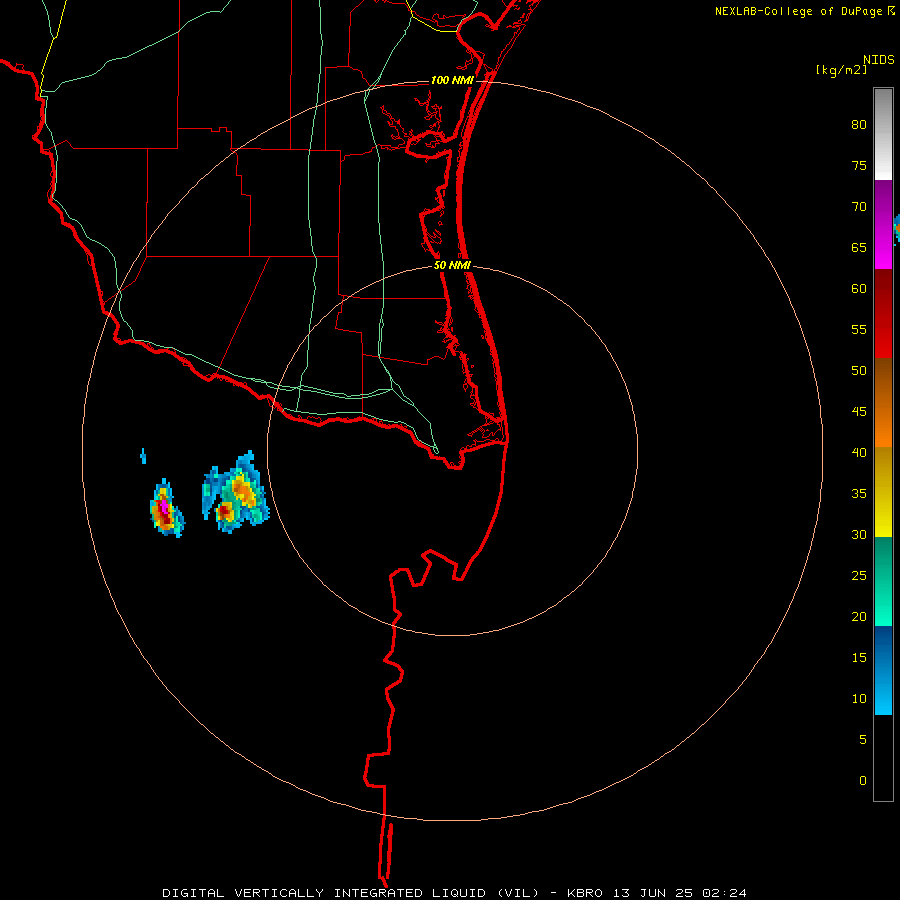The image size is (900, 900).
Task: Click the color scale value 10
Action: pos(859,699)
